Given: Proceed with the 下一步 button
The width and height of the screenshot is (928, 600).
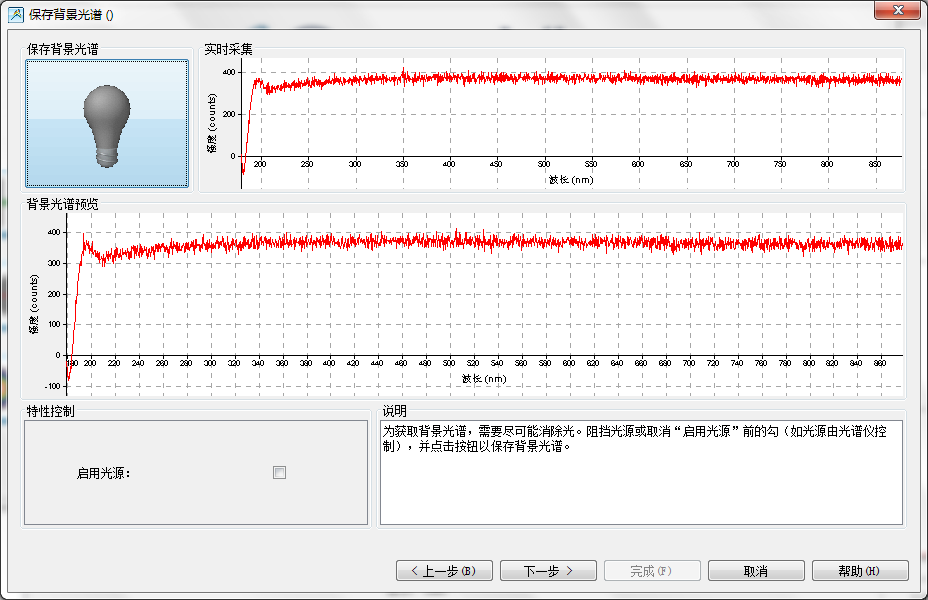Looking at the screenshot, I should point(548,571).
